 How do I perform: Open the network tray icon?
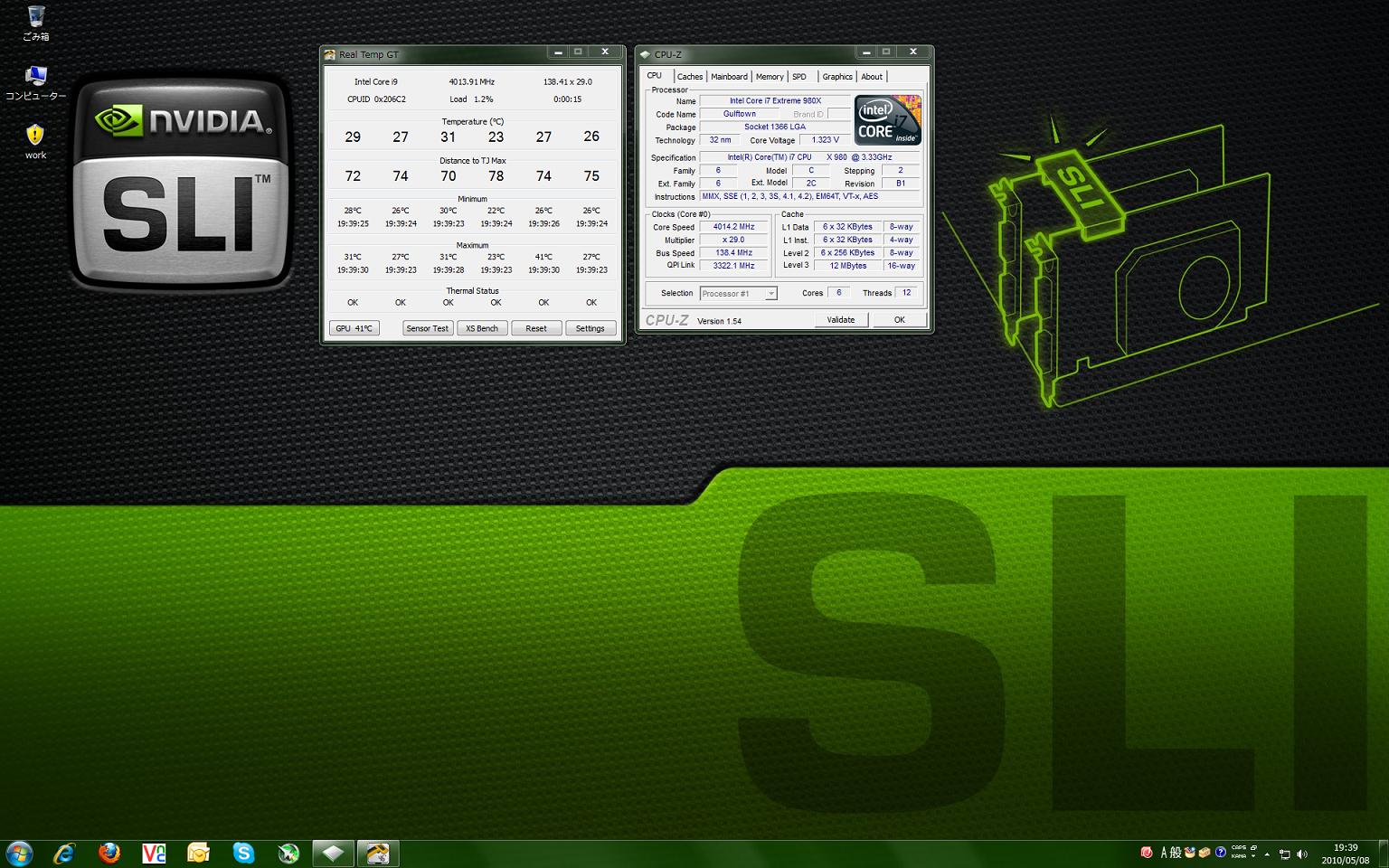pyautogui.click(x=1285, y=854)
